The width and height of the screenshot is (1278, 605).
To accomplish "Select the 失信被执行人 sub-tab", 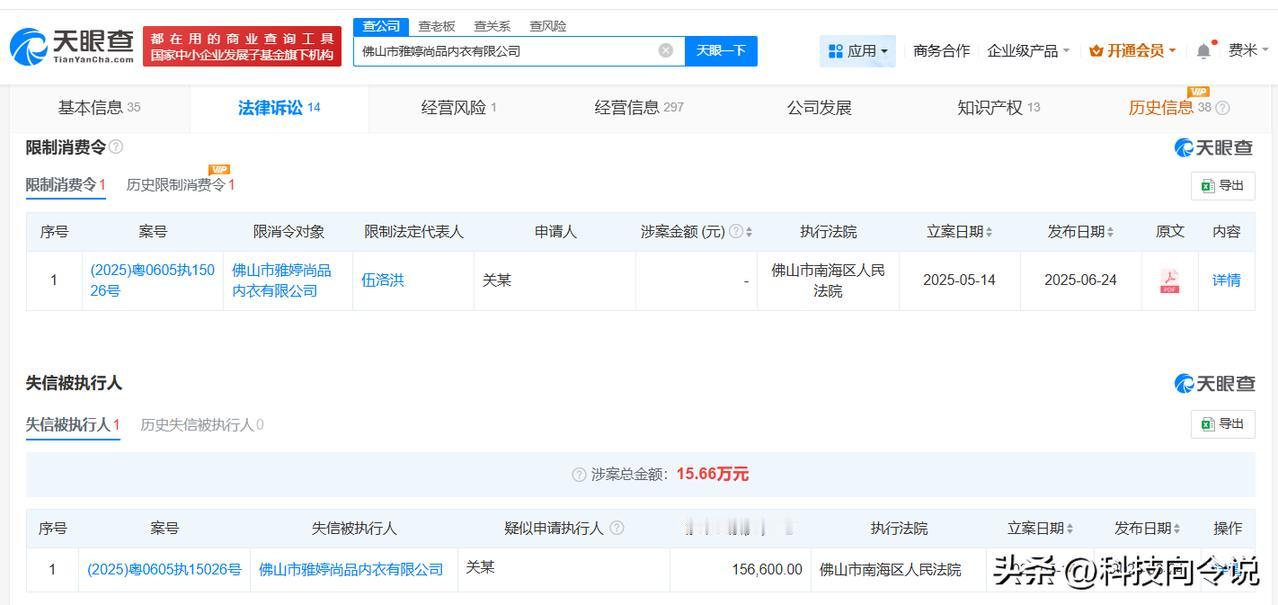I will tap(73, 425).
